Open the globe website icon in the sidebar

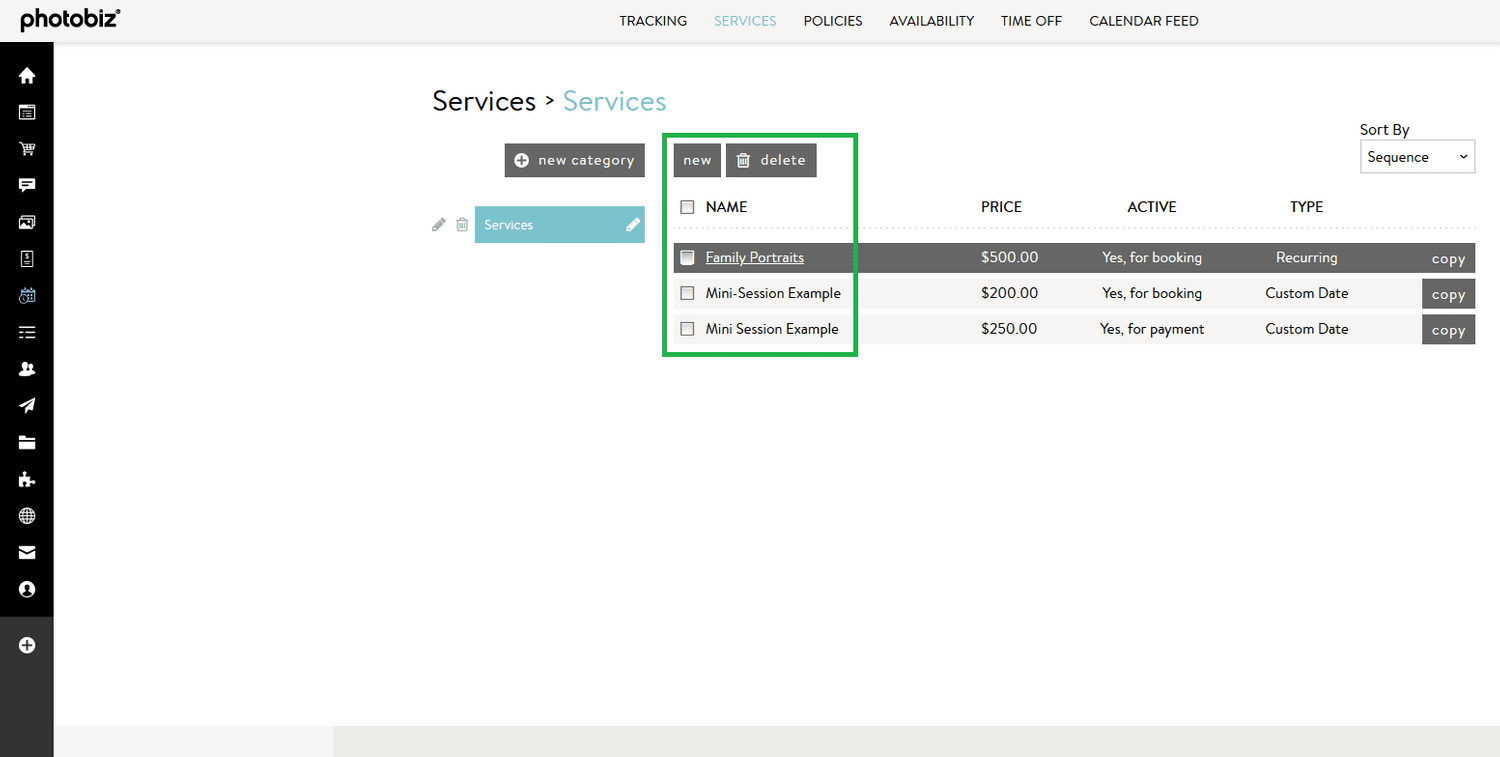27,515
